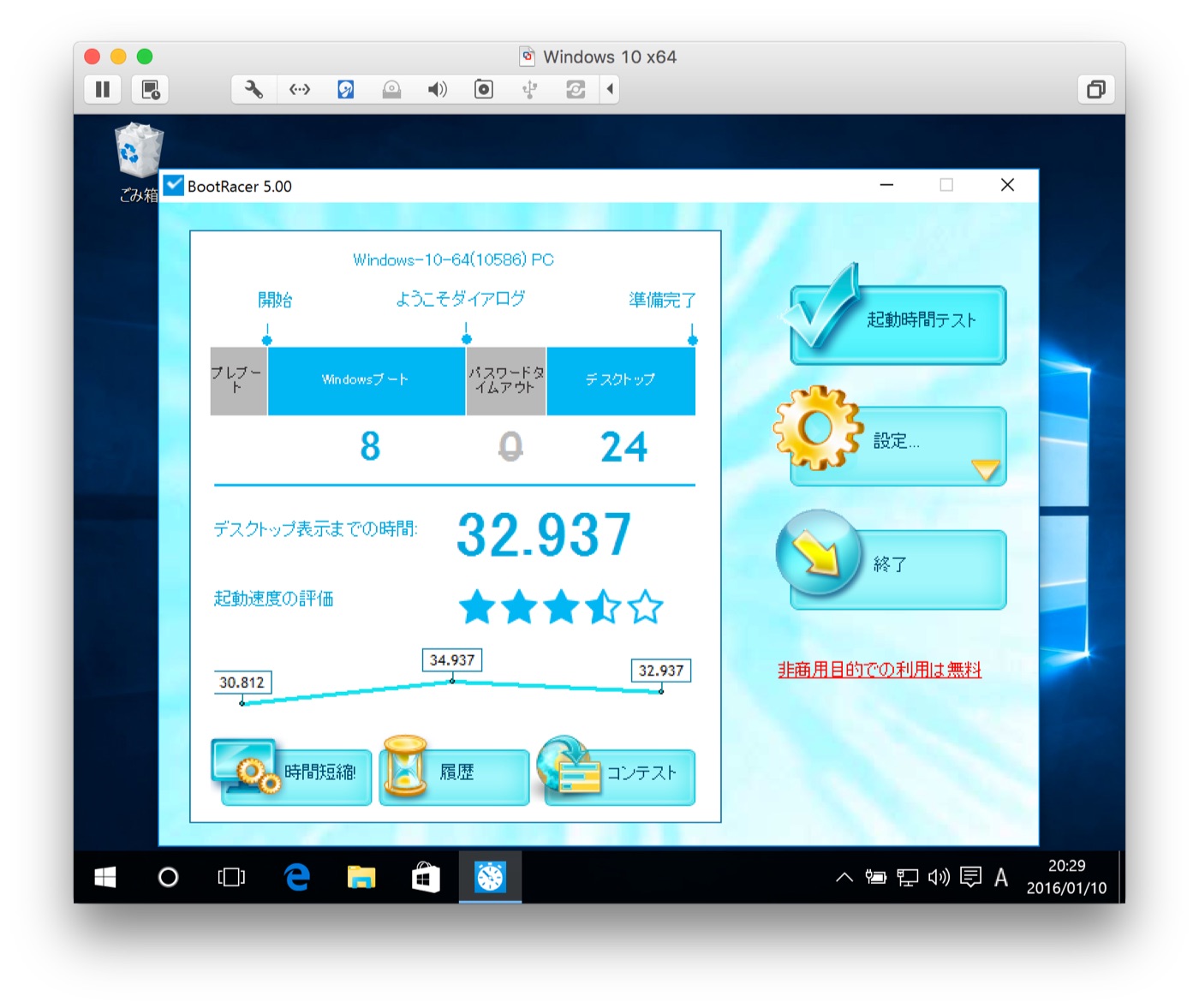The width and height of the screenshot is (1199, 1008).
Task: Click the Windows-10-64(10586) PC title
Action: [x=454, y=259]
